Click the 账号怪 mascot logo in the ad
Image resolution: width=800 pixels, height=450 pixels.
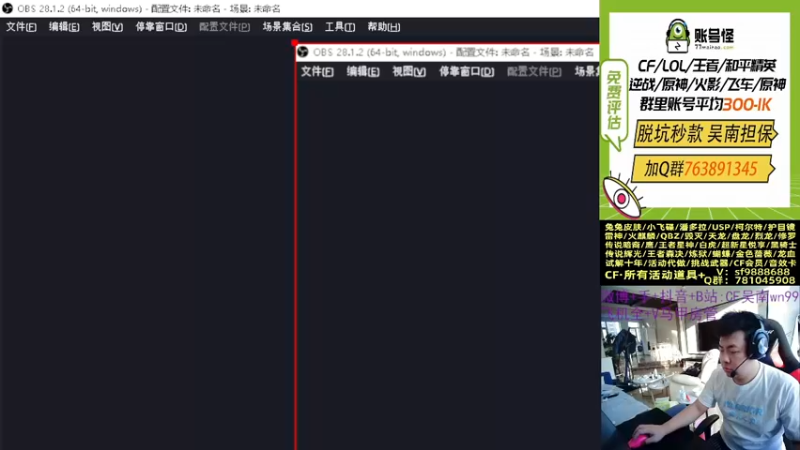tap(678, 36)
